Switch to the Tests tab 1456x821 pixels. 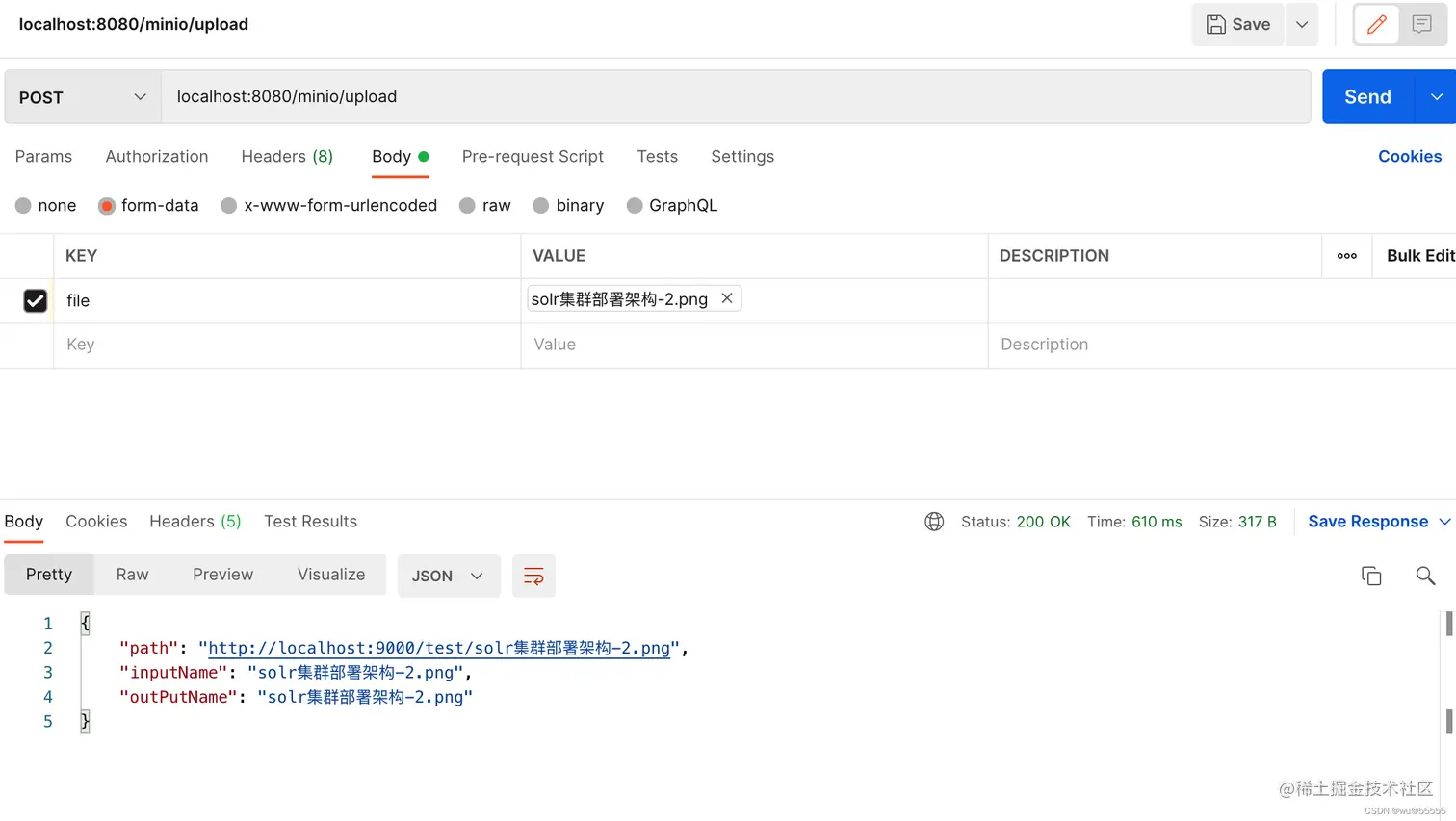pos(657,157)
